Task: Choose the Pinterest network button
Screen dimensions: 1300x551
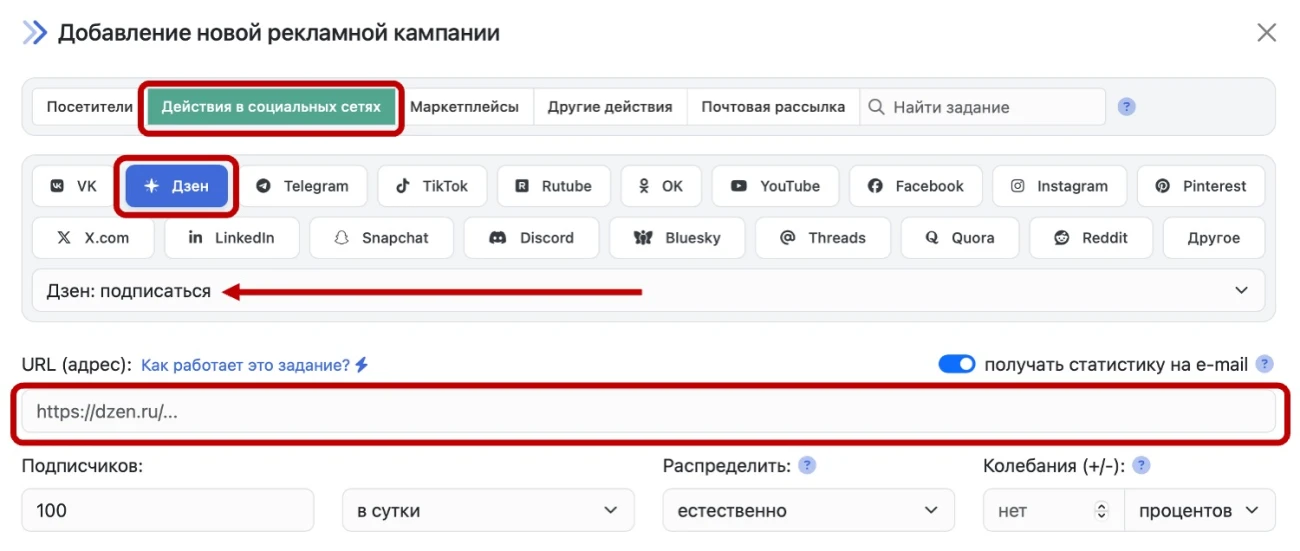Action: tap(1200, 186)
